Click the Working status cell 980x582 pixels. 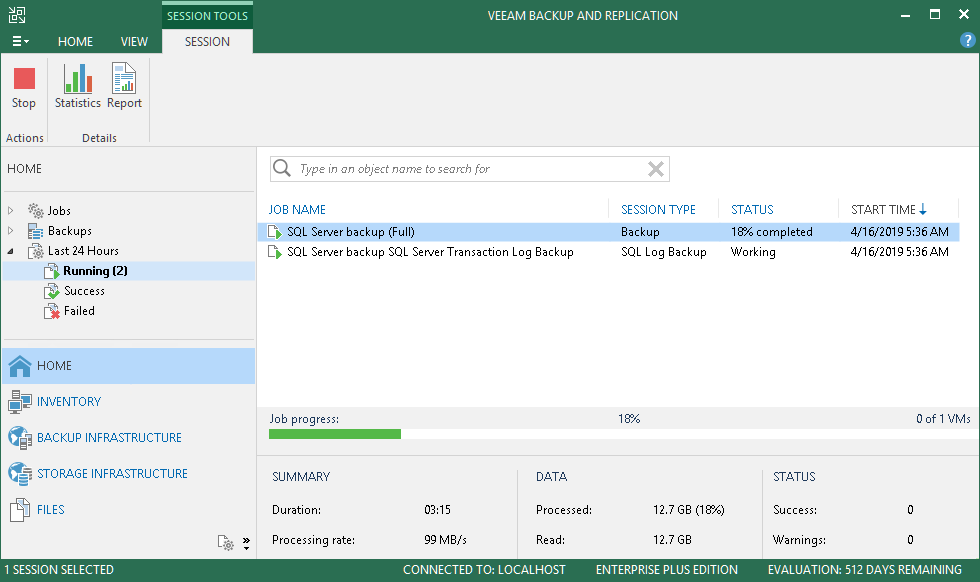click(753, 252)
